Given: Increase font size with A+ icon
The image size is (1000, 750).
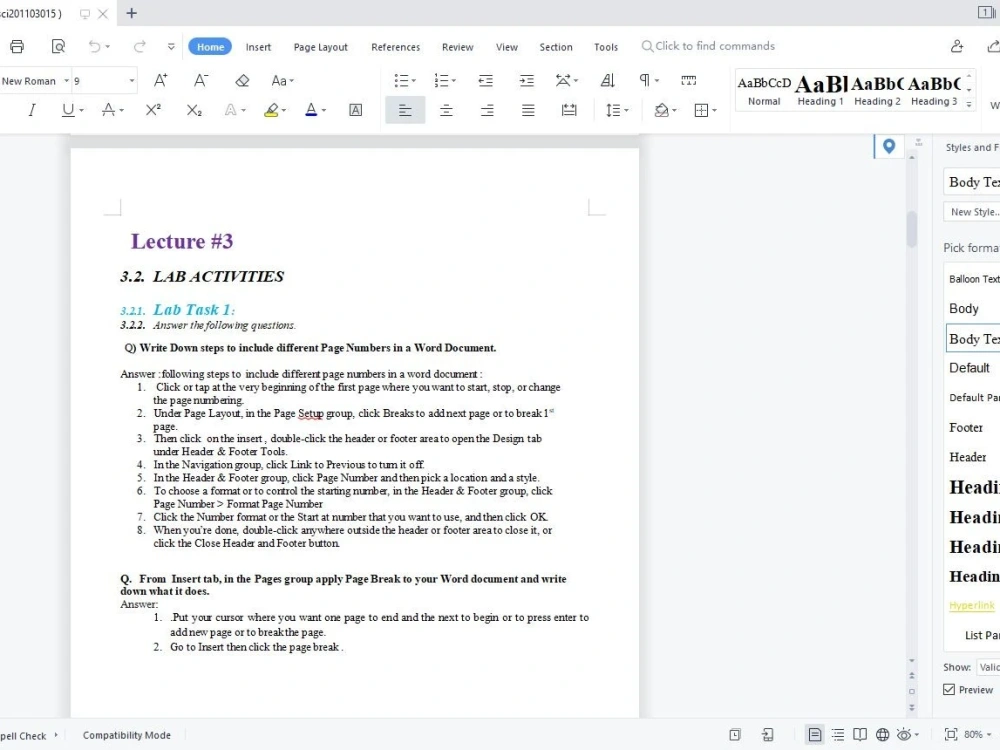Looking at the screenshot, I should [161, 80].
